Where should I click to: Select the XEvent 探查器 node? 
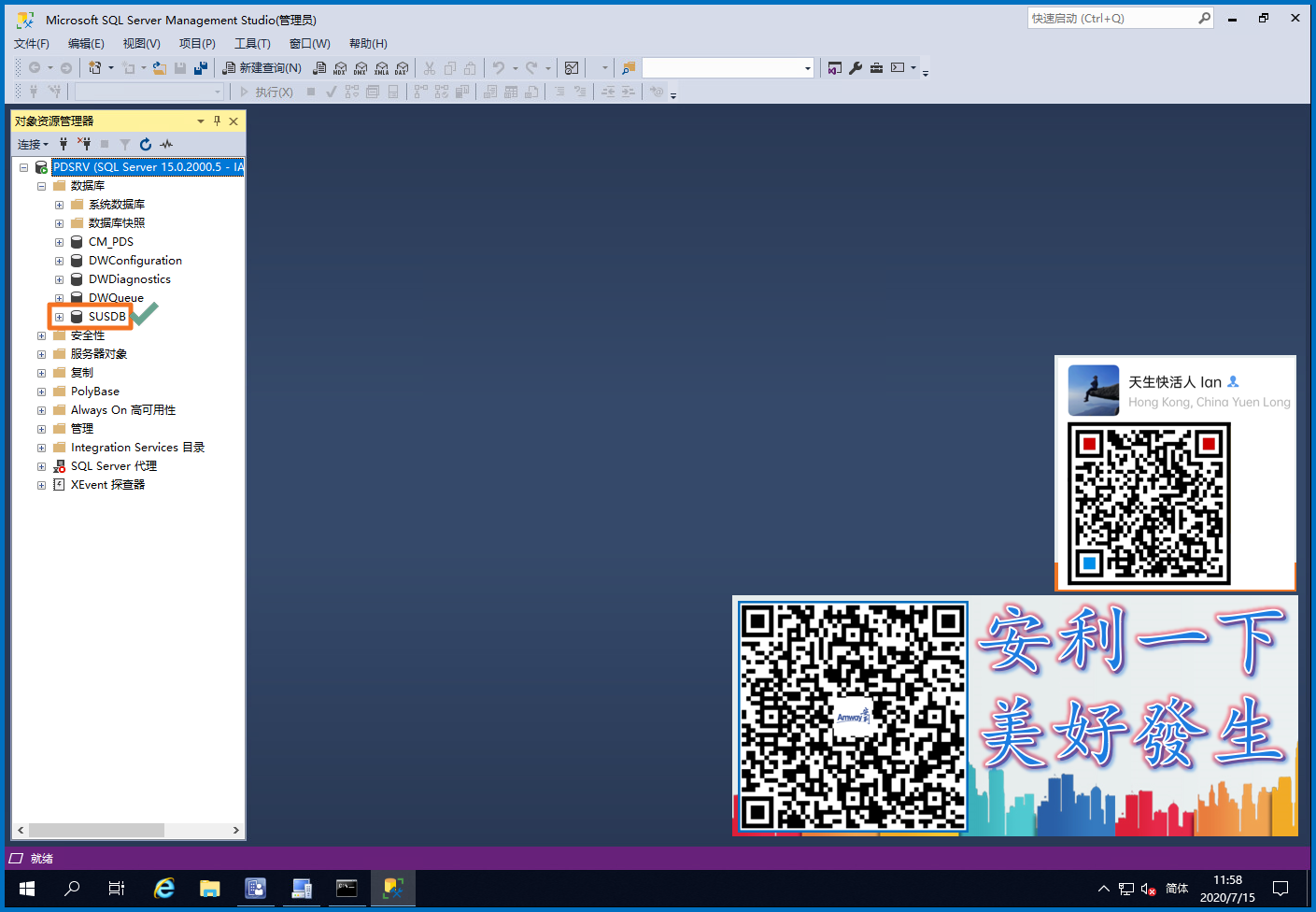[107, 485]
